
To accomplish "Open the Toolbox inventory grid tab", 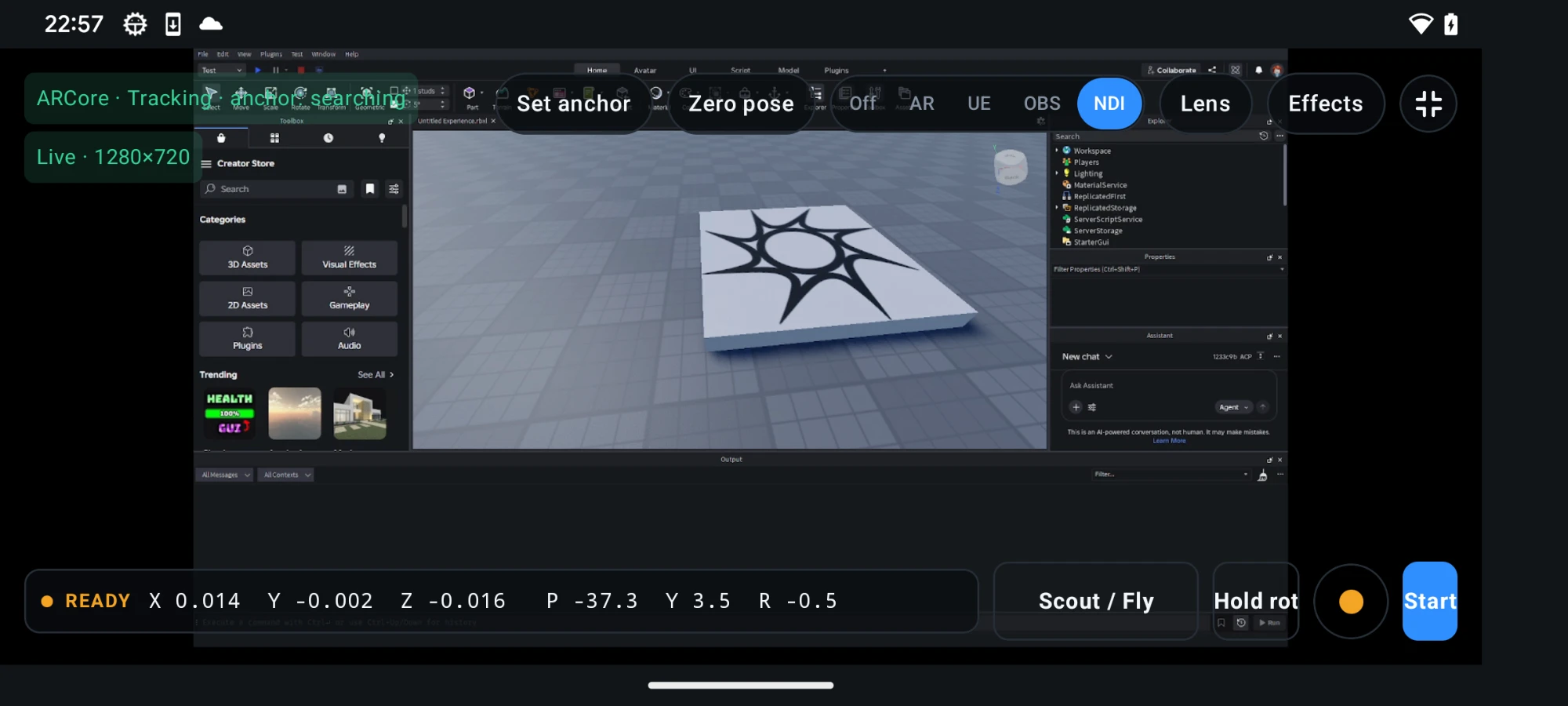I will (274, 138).
